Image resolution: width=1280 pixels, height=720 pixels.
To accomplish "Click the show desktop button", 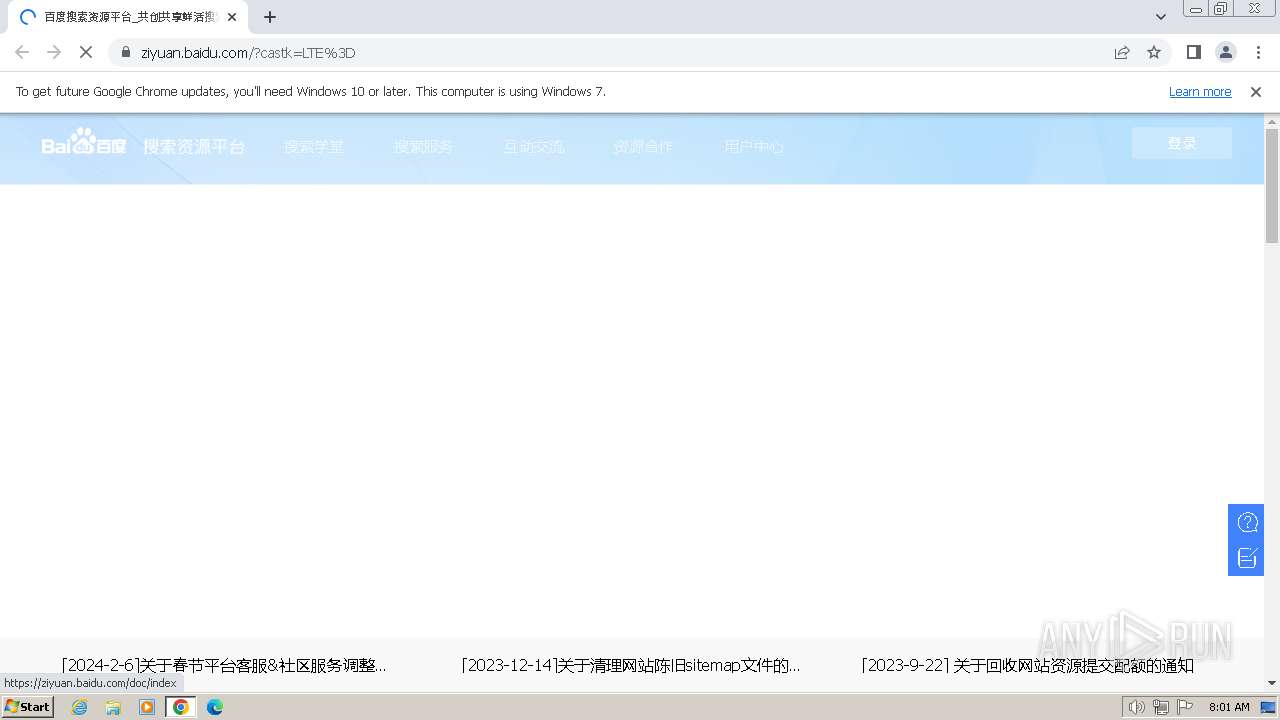I will click(x=1269, y=708).
